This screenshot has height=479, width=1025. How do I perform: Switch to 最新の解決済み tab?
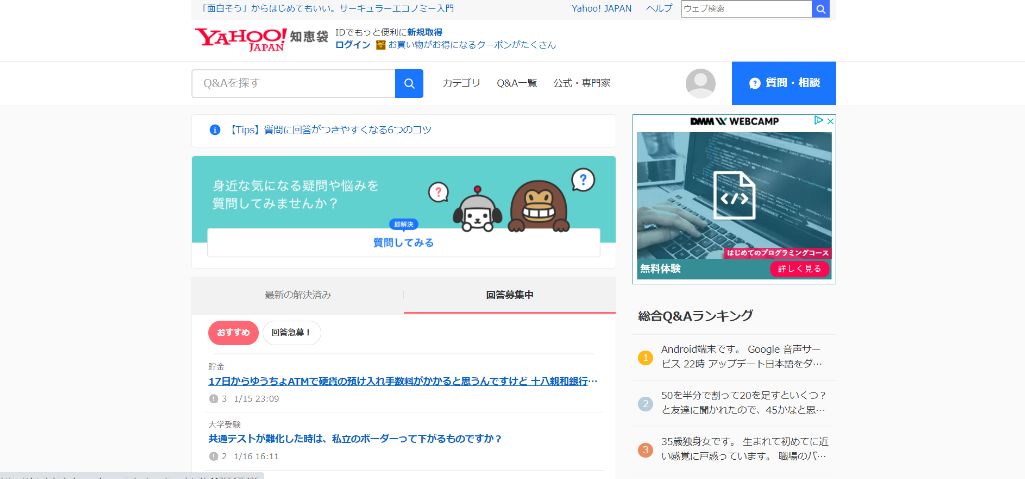298,295
